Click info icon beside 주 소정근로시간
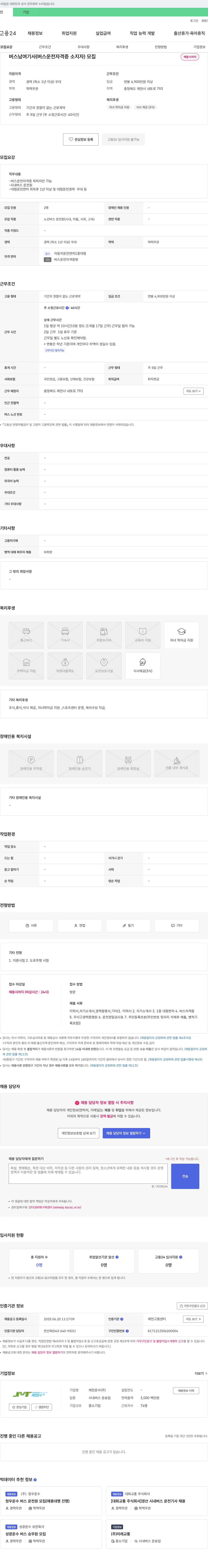Viewport: 208px width, 1568px height. coord(67,308)
